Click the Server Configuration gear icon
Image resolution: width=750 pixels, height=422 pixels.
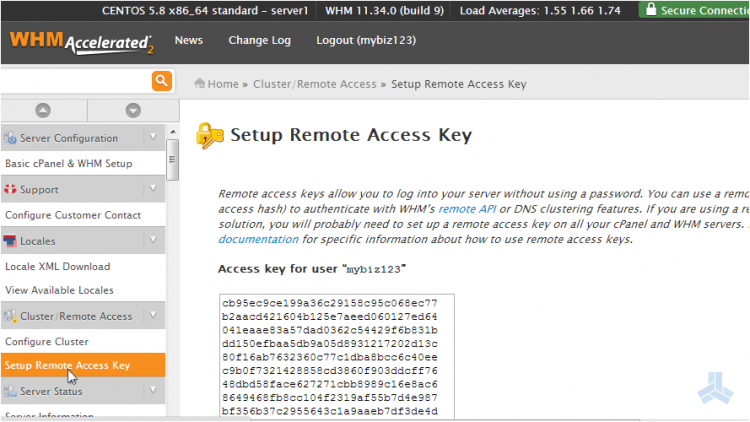pos(10,138)
